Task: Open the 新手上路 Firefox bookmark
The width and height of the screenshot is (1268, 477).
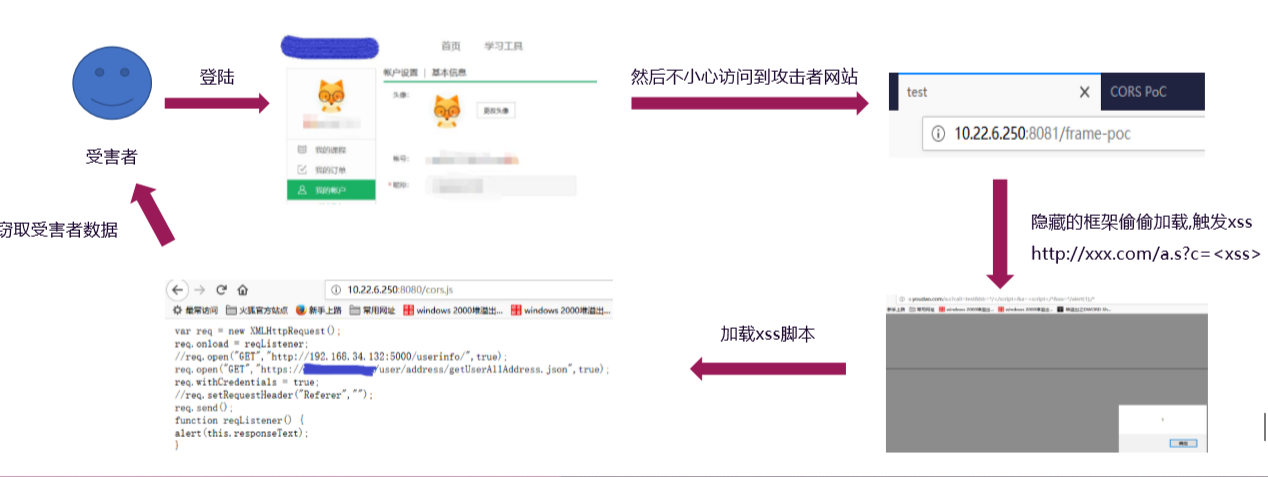Action: click(319, 311)
